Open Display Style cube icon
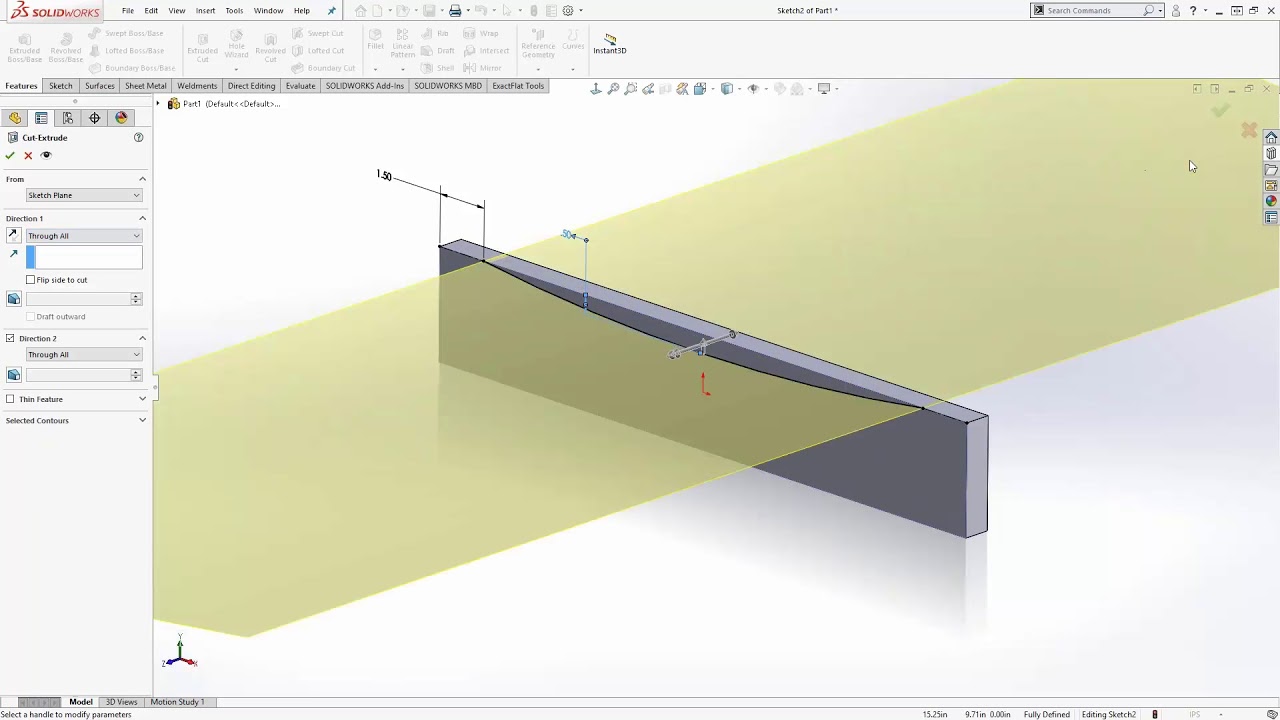The height and width of the screenshot is (720, 1280). point(727,89)
